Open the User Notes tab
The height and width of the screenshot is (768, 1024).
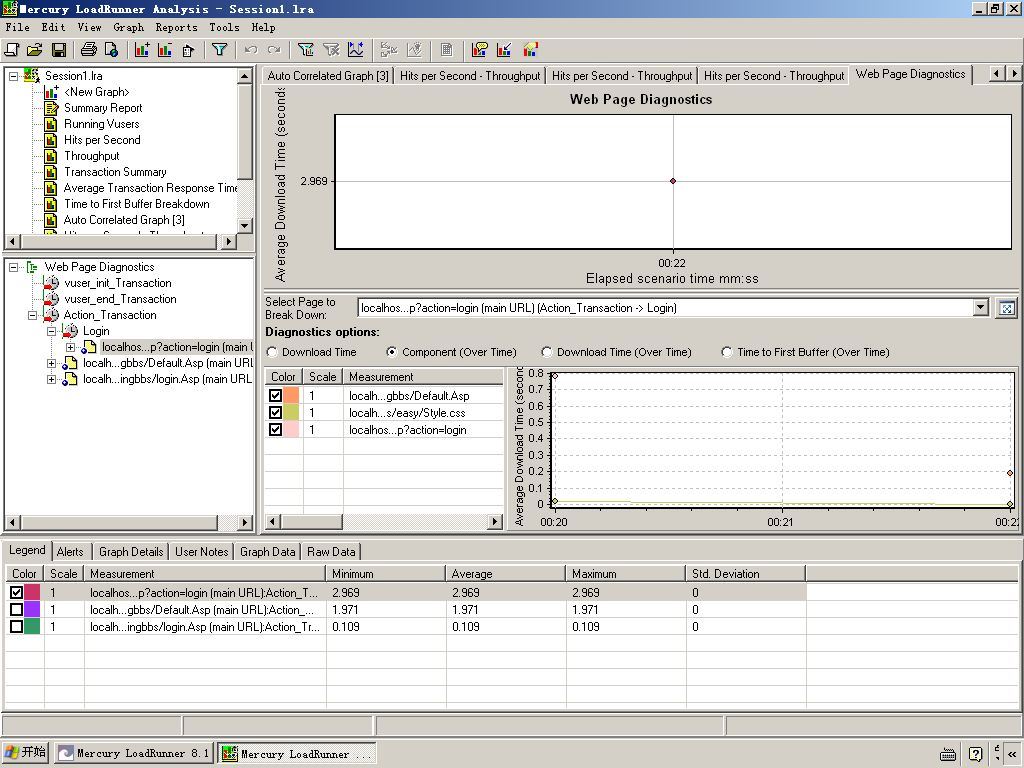[x=202, y=552]
